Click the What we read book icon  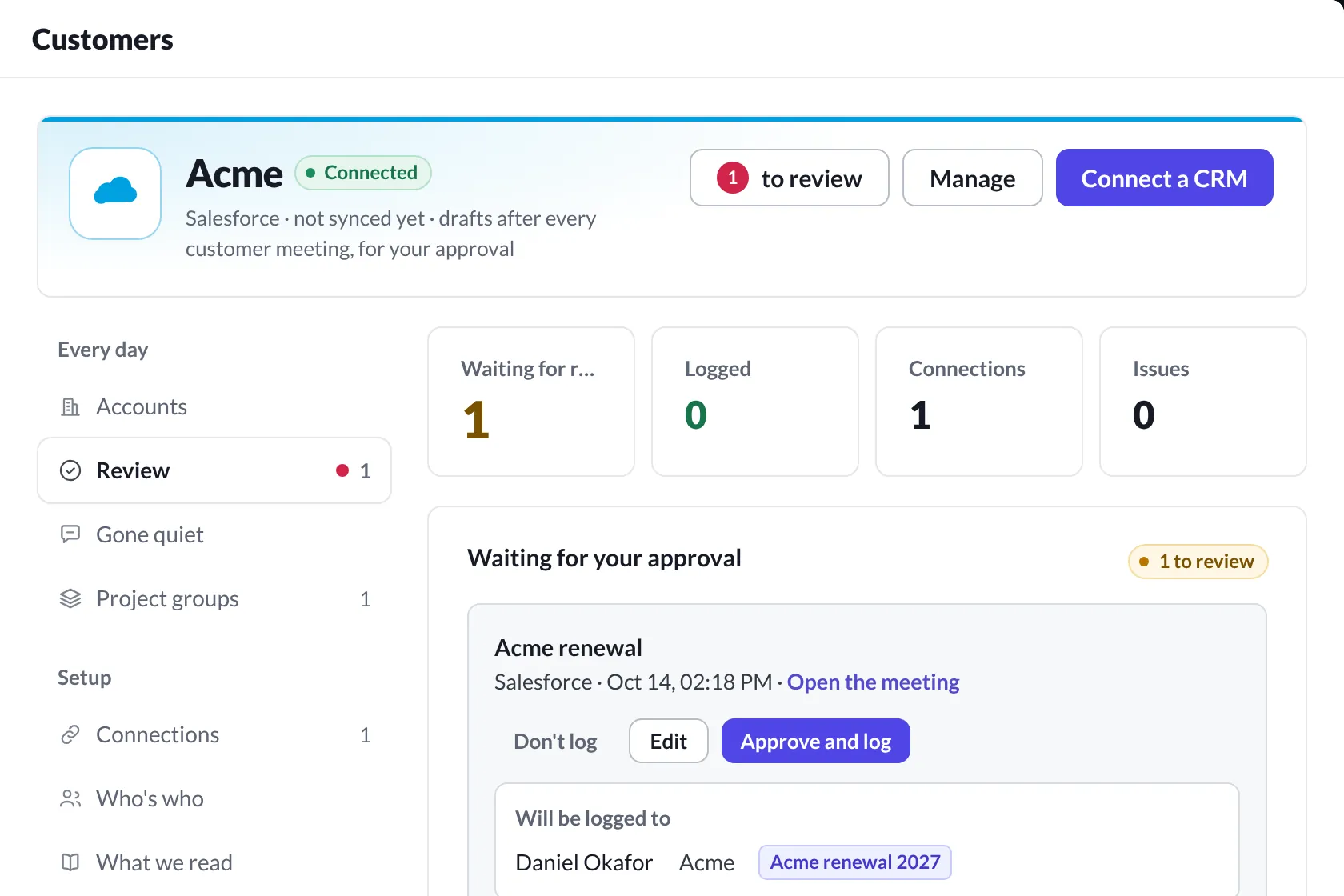tap(70, 862)
